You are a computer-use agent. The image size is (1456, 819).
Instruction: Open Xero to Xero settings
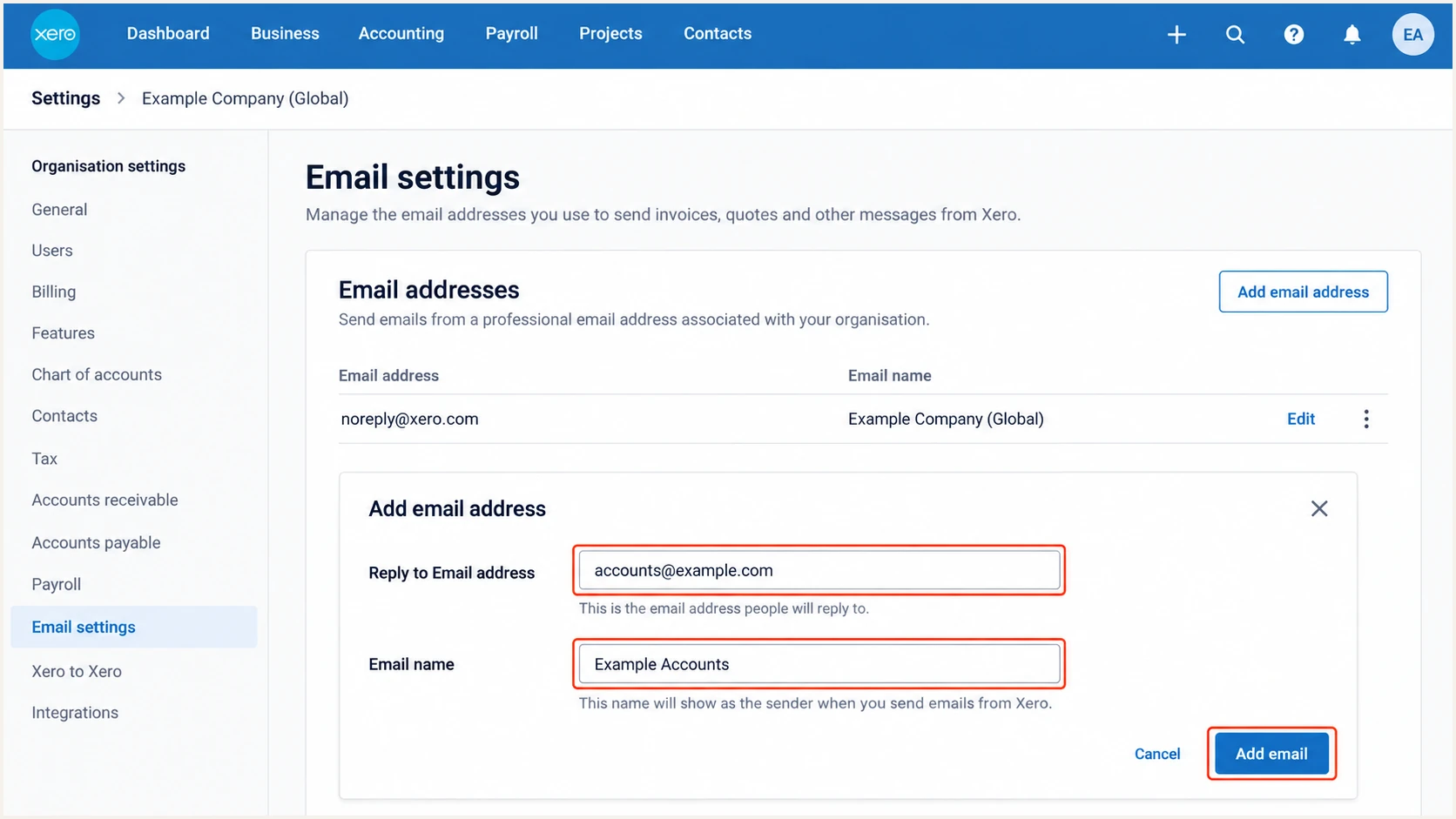pyautogui.click(x=77, y=672)
